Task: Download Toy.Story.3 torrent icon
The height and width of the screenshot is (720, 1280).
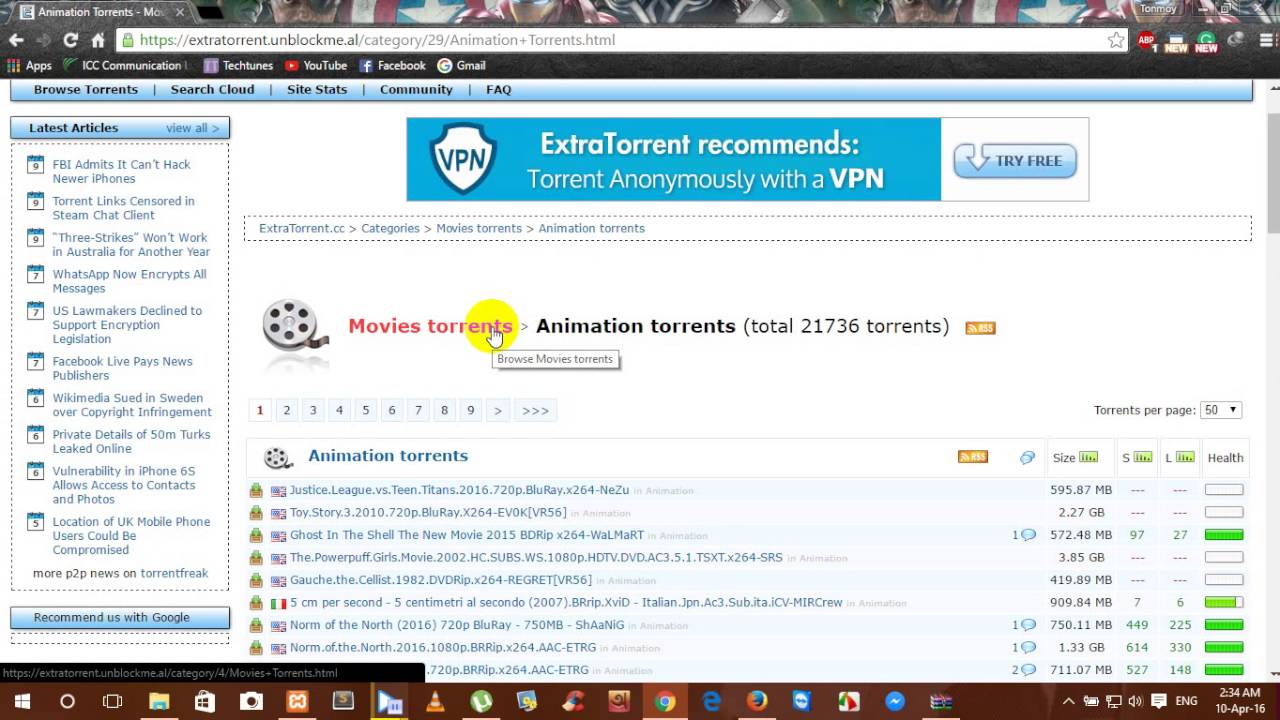Action: [256, 512]
